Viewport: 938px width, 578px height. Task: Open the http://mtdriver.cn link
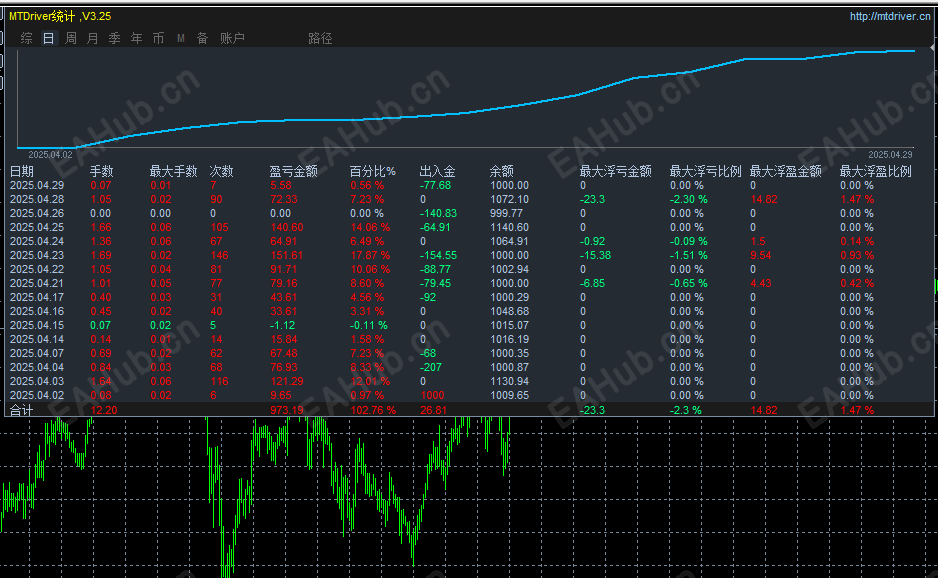pyautogui.click(x=890, y=16)
